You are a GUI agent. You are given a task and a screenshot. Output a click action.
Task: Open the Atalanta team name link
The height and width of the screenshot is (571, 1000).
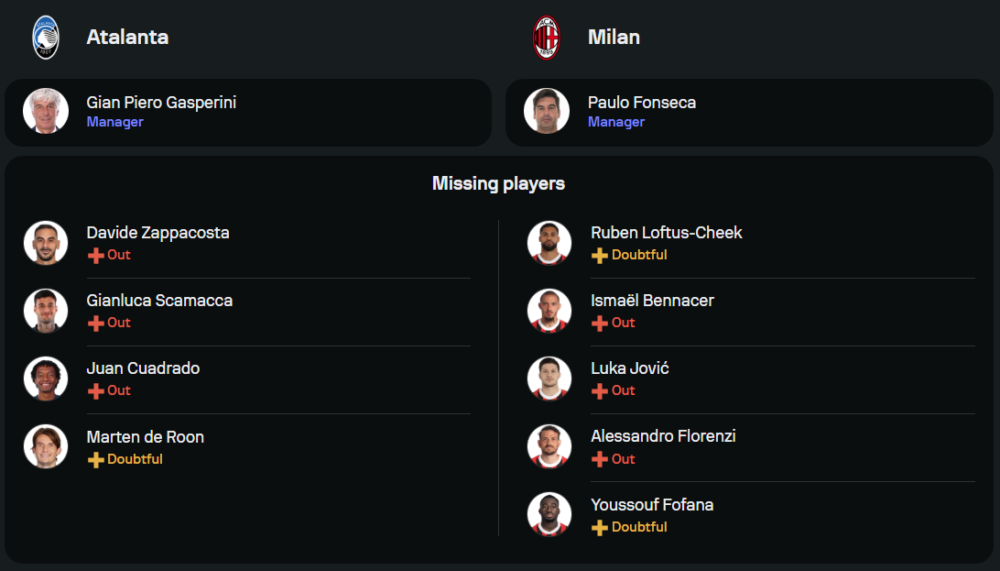[127, 37]
